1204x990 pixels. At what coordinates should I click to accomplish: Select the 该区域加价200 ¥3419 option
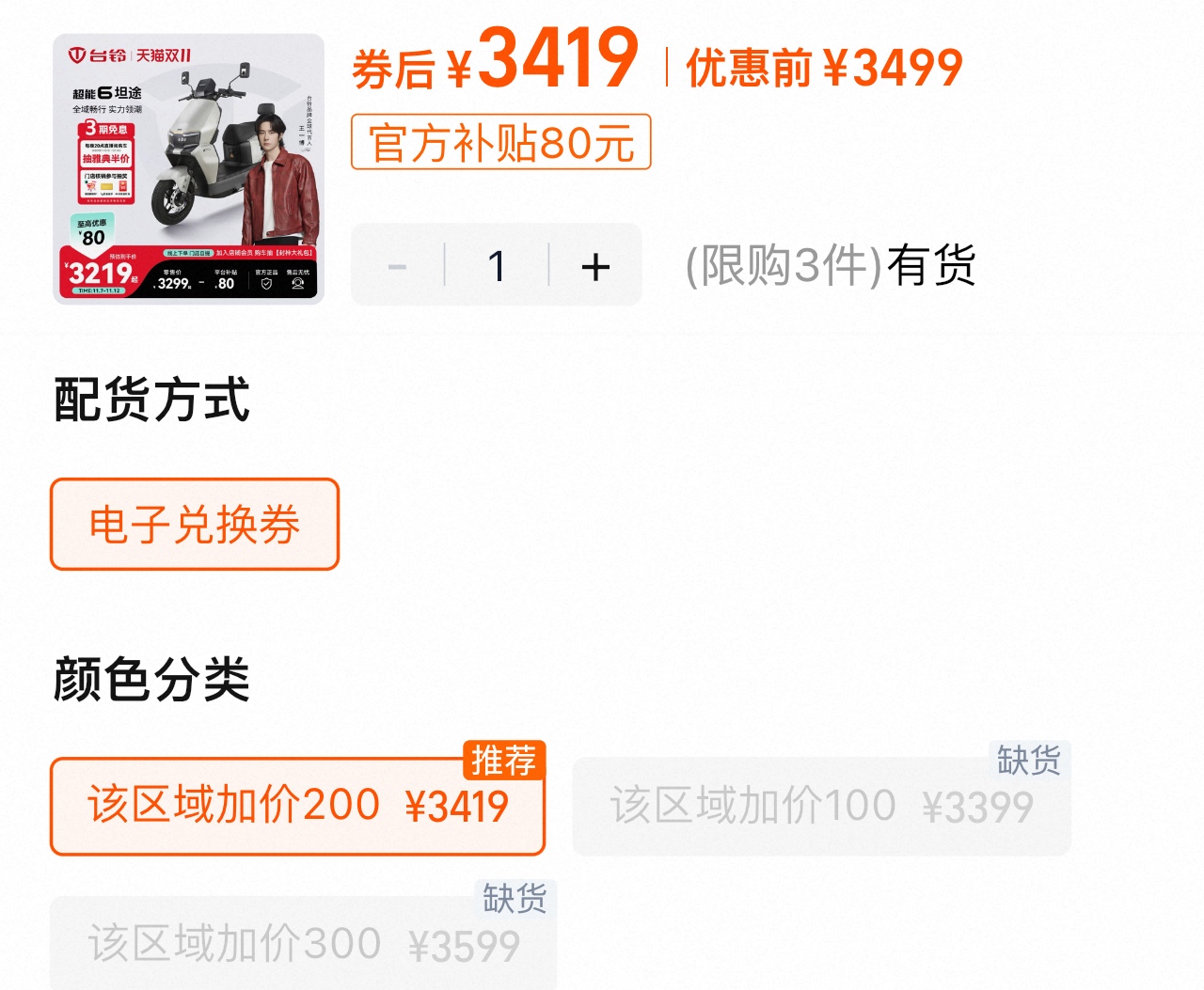point(297,807)
